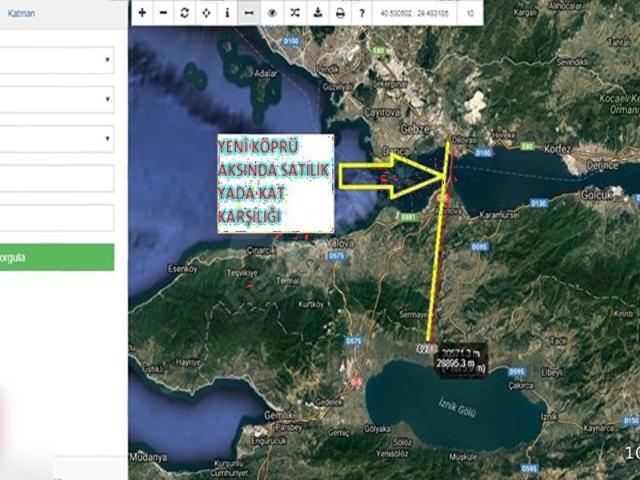Open the third dropdown in side panel
The height and width of the screenshot is (480, 640).
tap(56, 139)
